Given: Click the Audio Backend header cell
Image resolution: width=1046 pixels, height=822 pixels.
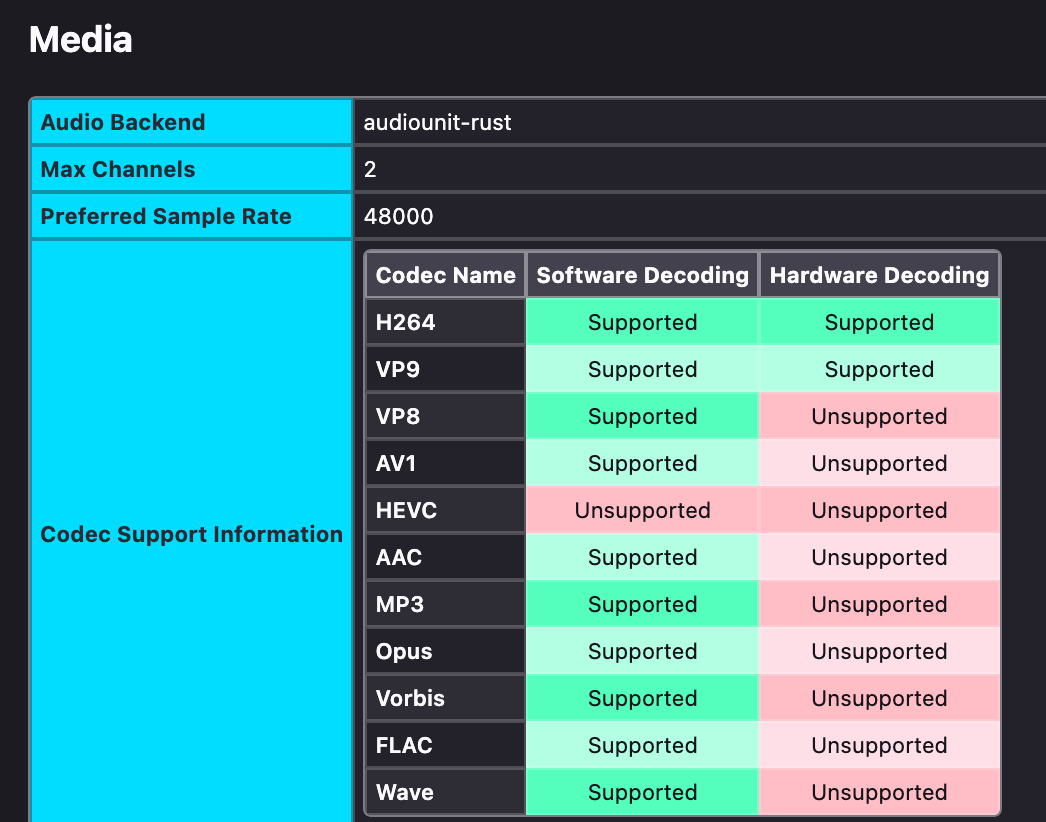Looking at the screenshot, I should click(191, 122).
